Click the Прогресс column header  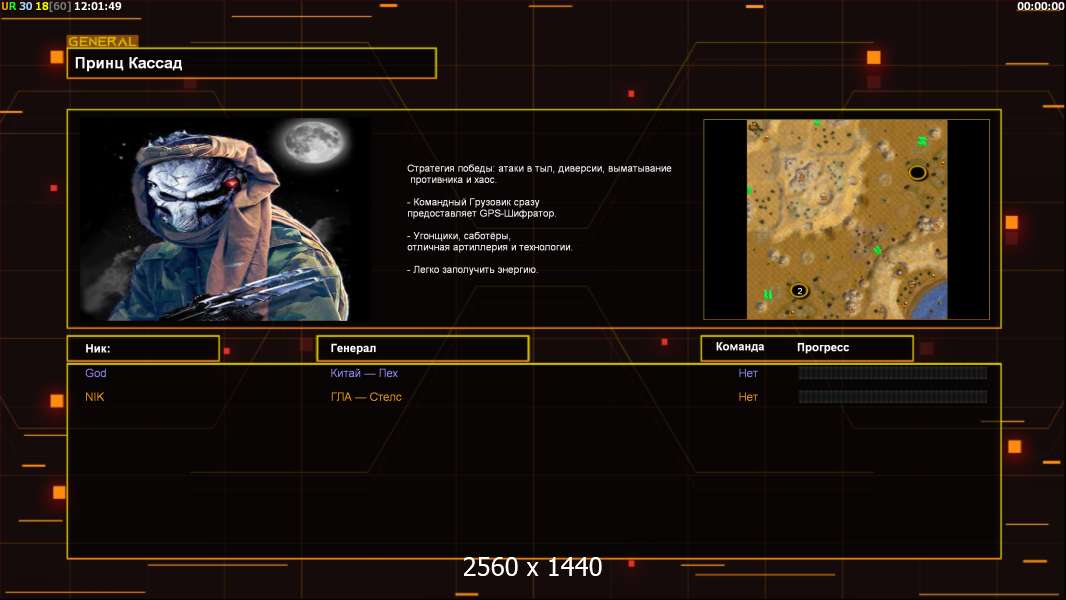[823, 347]
